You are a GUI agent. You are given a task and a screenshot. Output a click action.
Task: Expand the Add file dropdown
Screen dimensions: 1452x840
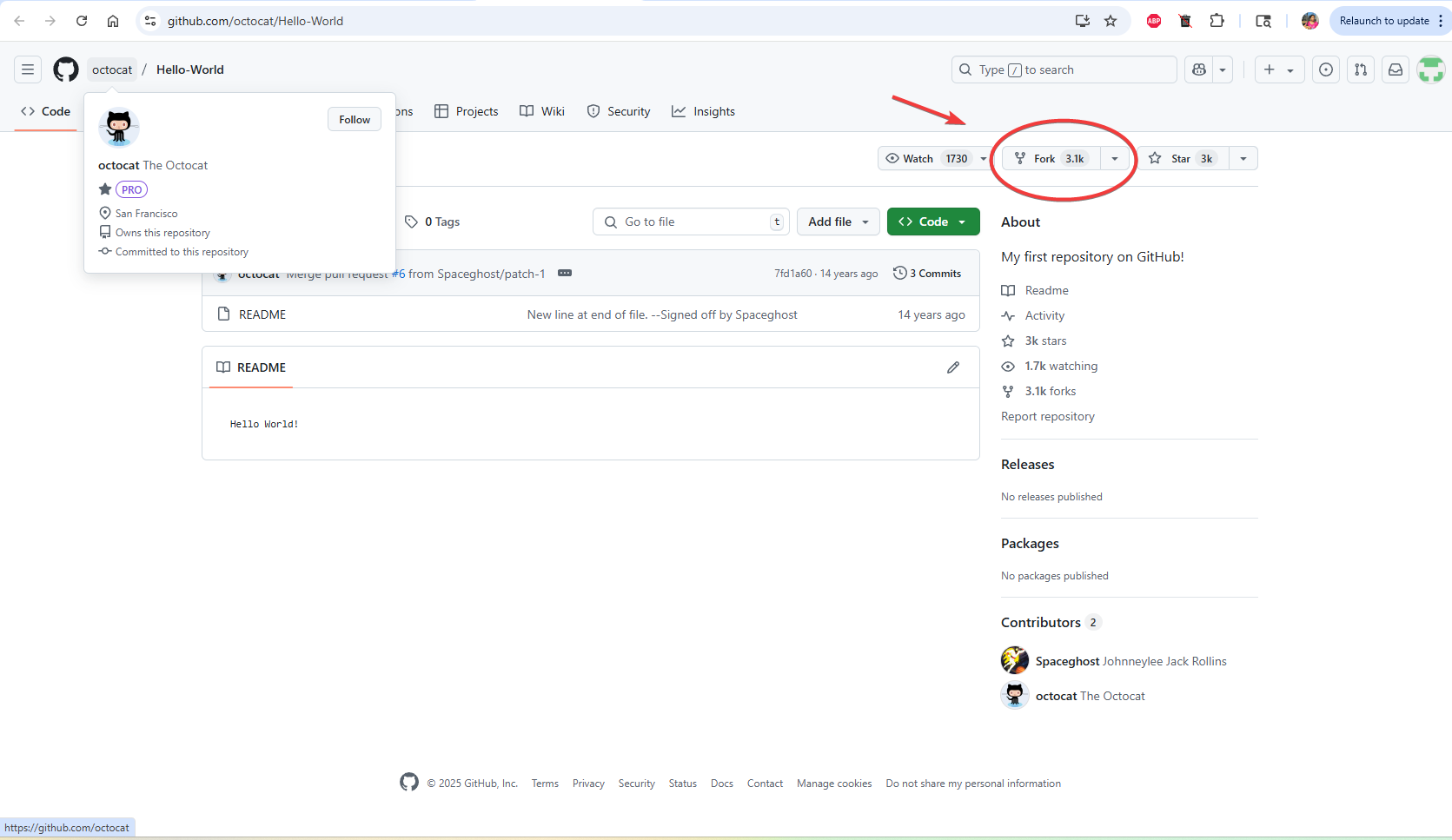(x=839, y=222)
